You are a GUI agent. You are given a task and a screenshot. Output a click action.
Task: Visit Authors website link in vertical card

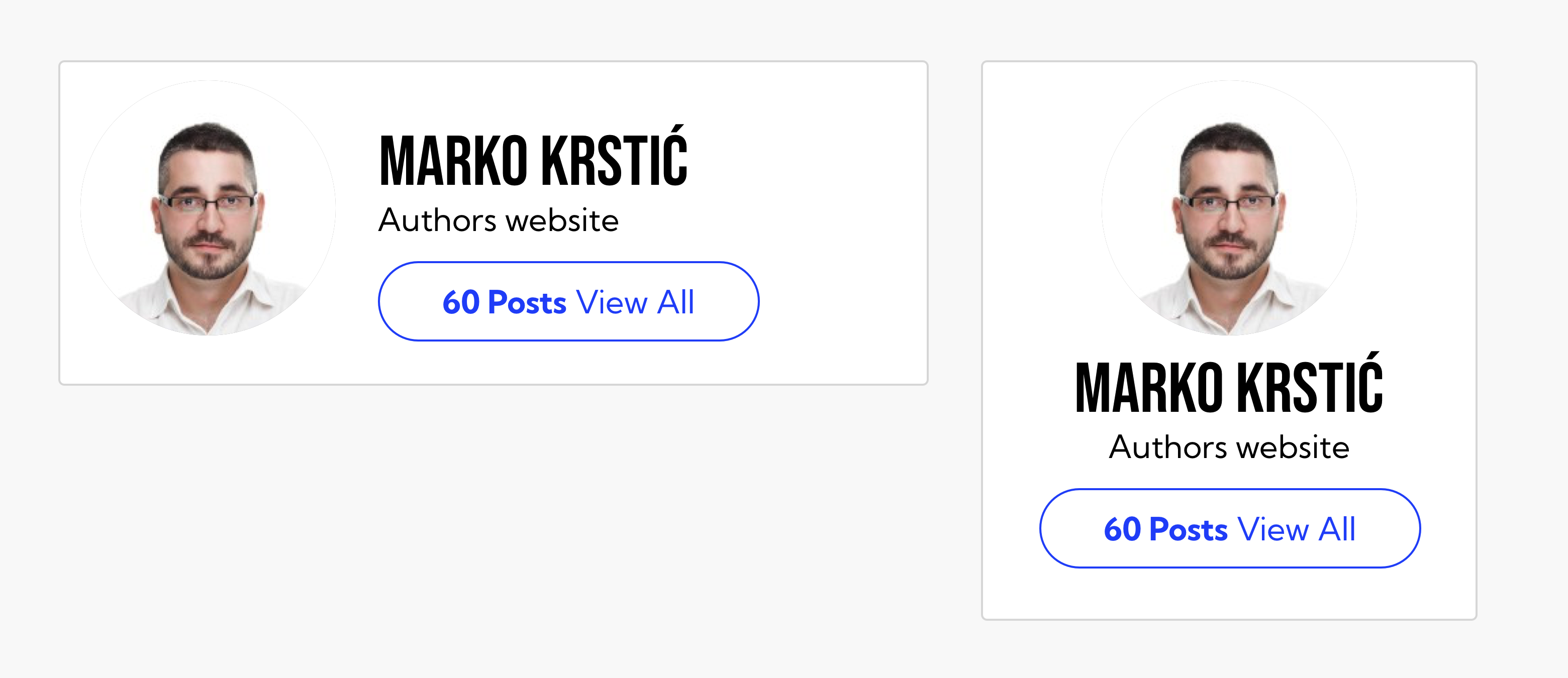[x=1229, y=447]
